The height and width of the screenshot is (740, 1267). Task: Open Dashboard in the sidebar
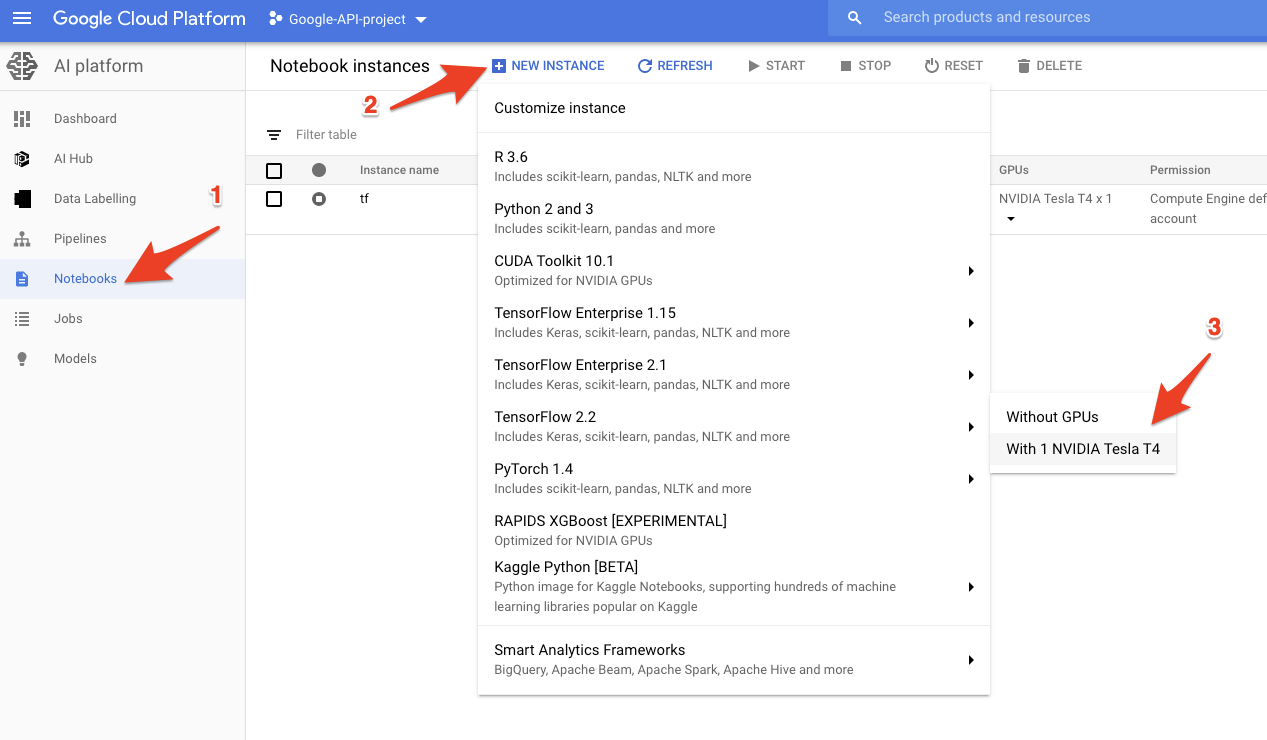[x=122, y=119]
